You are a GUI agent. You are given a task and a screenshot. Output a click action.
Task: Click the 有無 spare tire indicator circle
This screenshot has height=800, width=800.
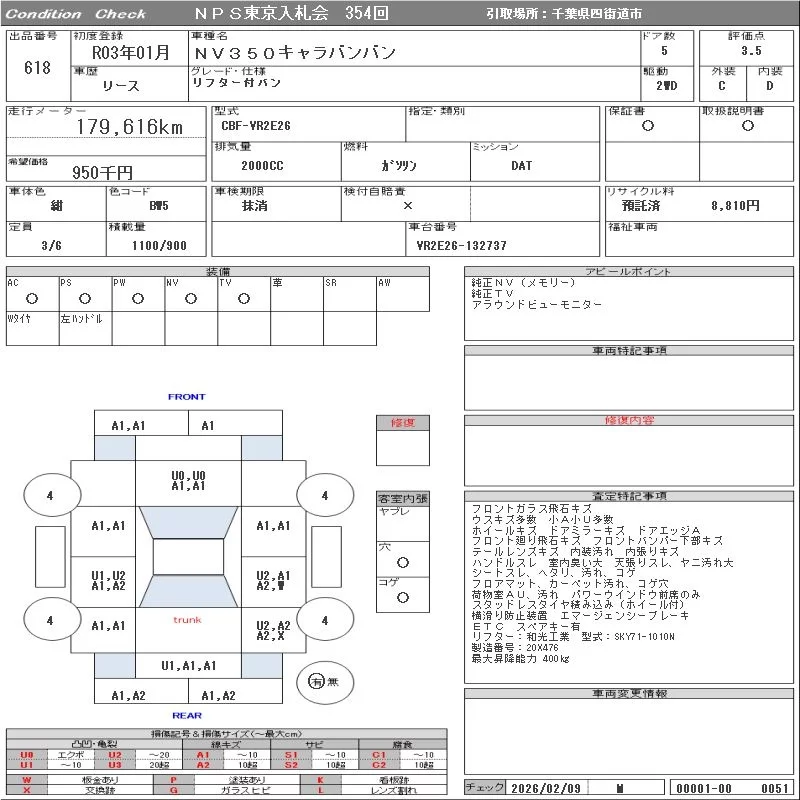324,682
